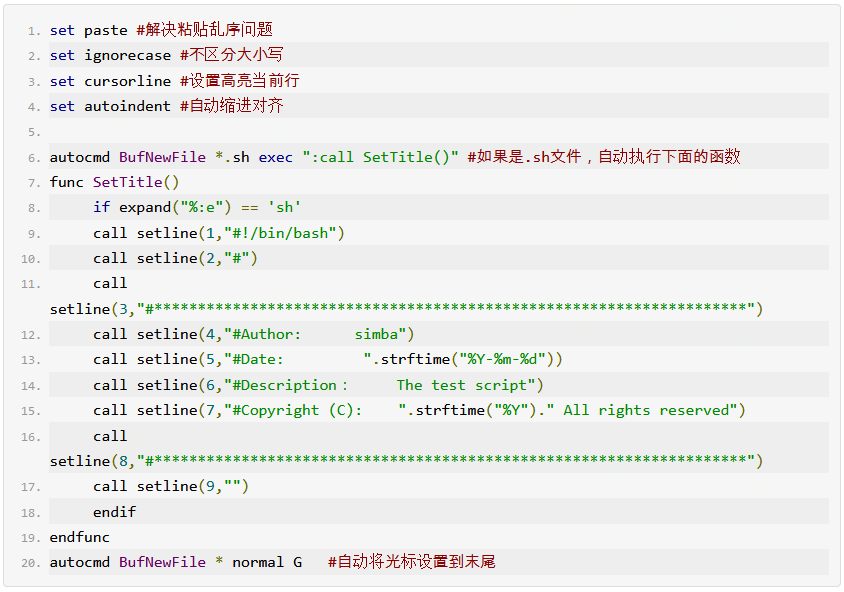
Task: Click 'SetTitle()' in the func declaration
Action: tap(136, 182)
